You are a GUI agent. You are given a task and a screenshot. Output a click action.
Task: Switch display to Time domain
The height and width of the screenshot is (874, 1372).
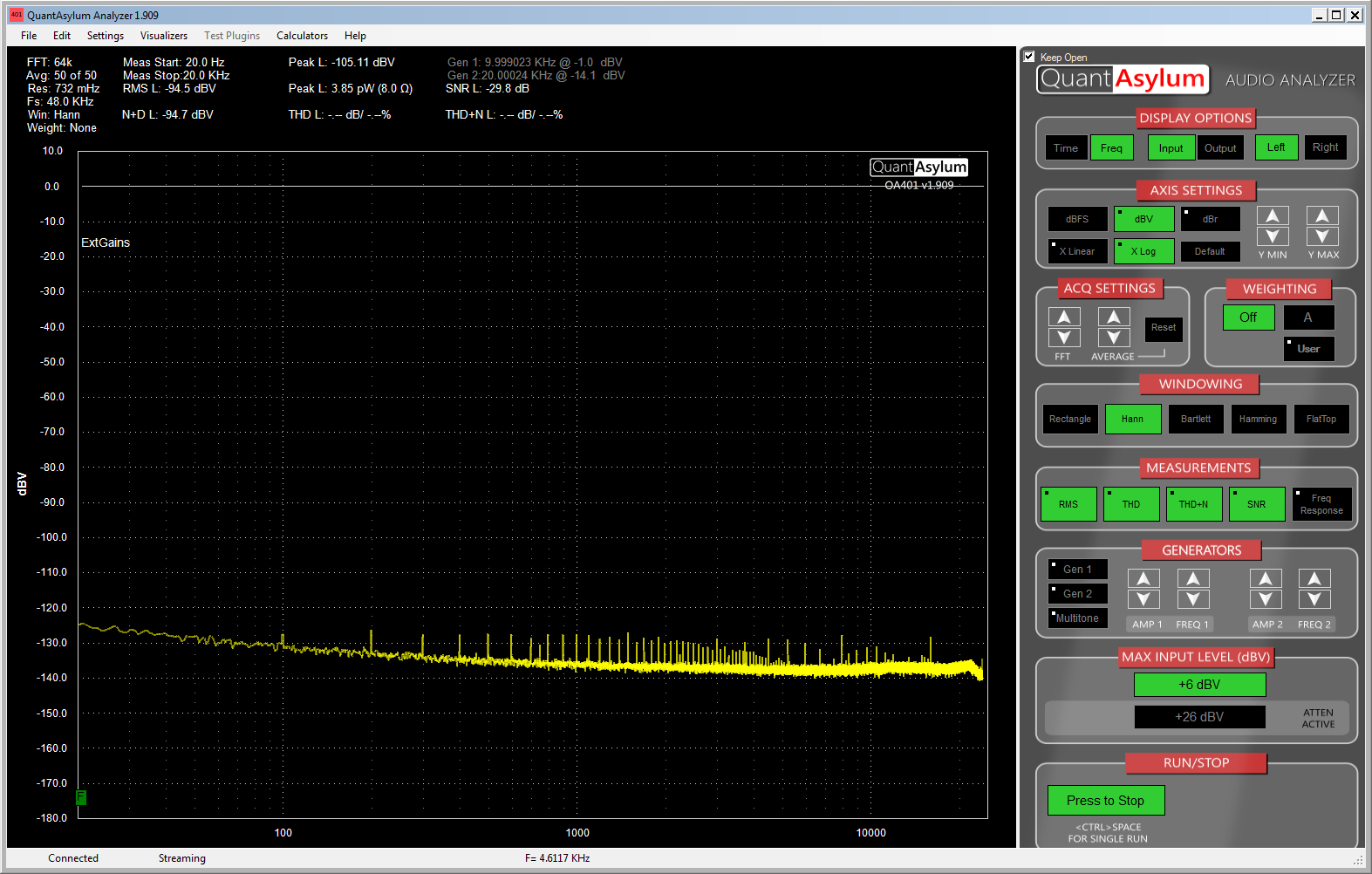[x=1066, y=147]
